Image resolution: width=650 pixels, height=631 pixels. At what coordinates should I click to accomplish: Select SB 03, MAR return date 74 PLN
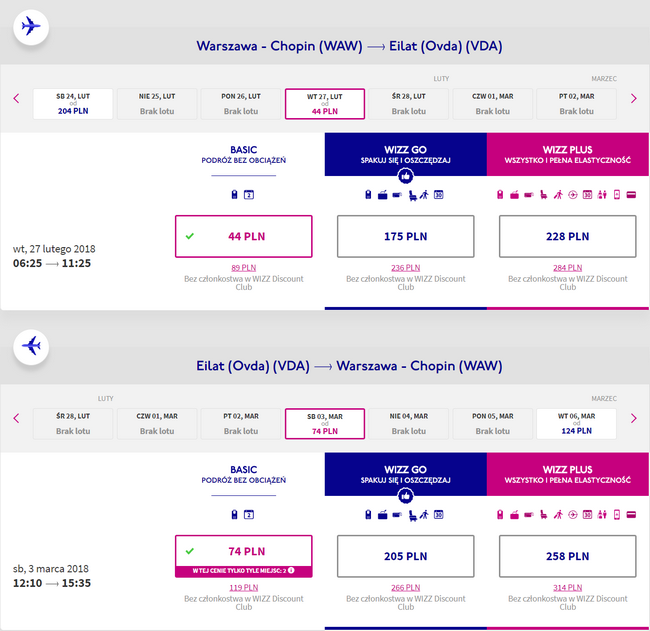pos(325,424)
